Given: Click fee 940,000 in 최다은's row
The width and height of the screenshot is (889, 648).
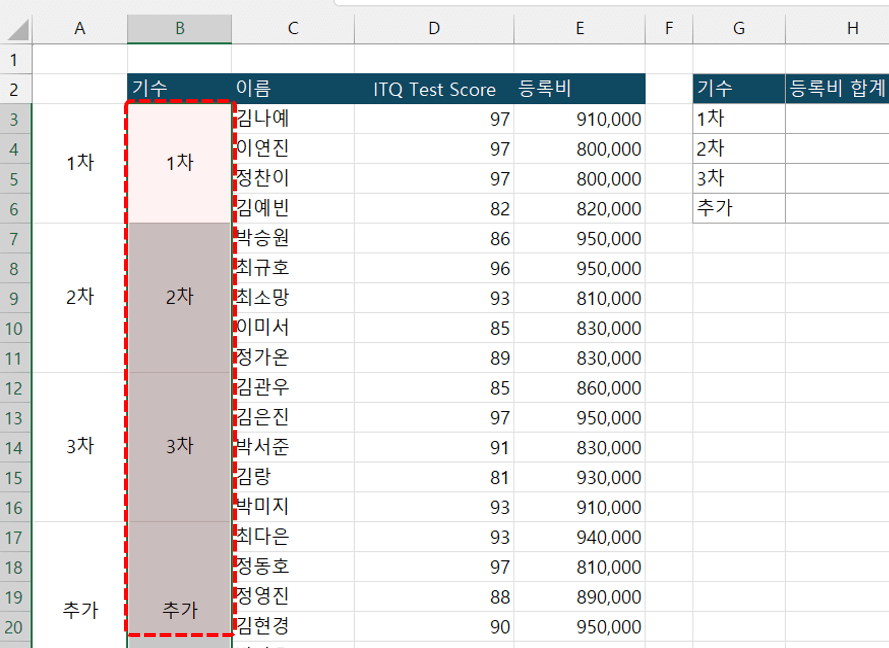Looking at the screenshot, I should coord(580,537).
